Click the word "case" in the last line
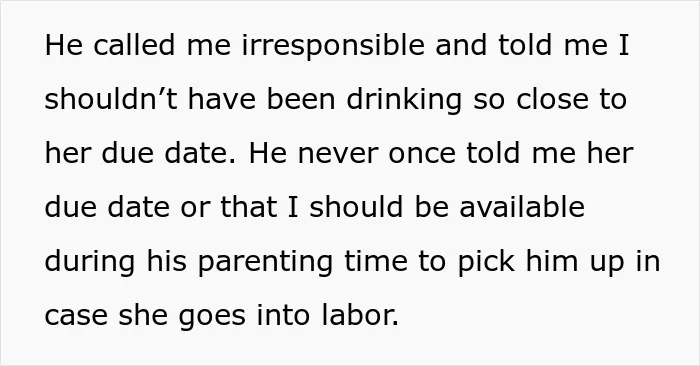The height and width of the screenshot is (366, 700). tap(76, 316)
